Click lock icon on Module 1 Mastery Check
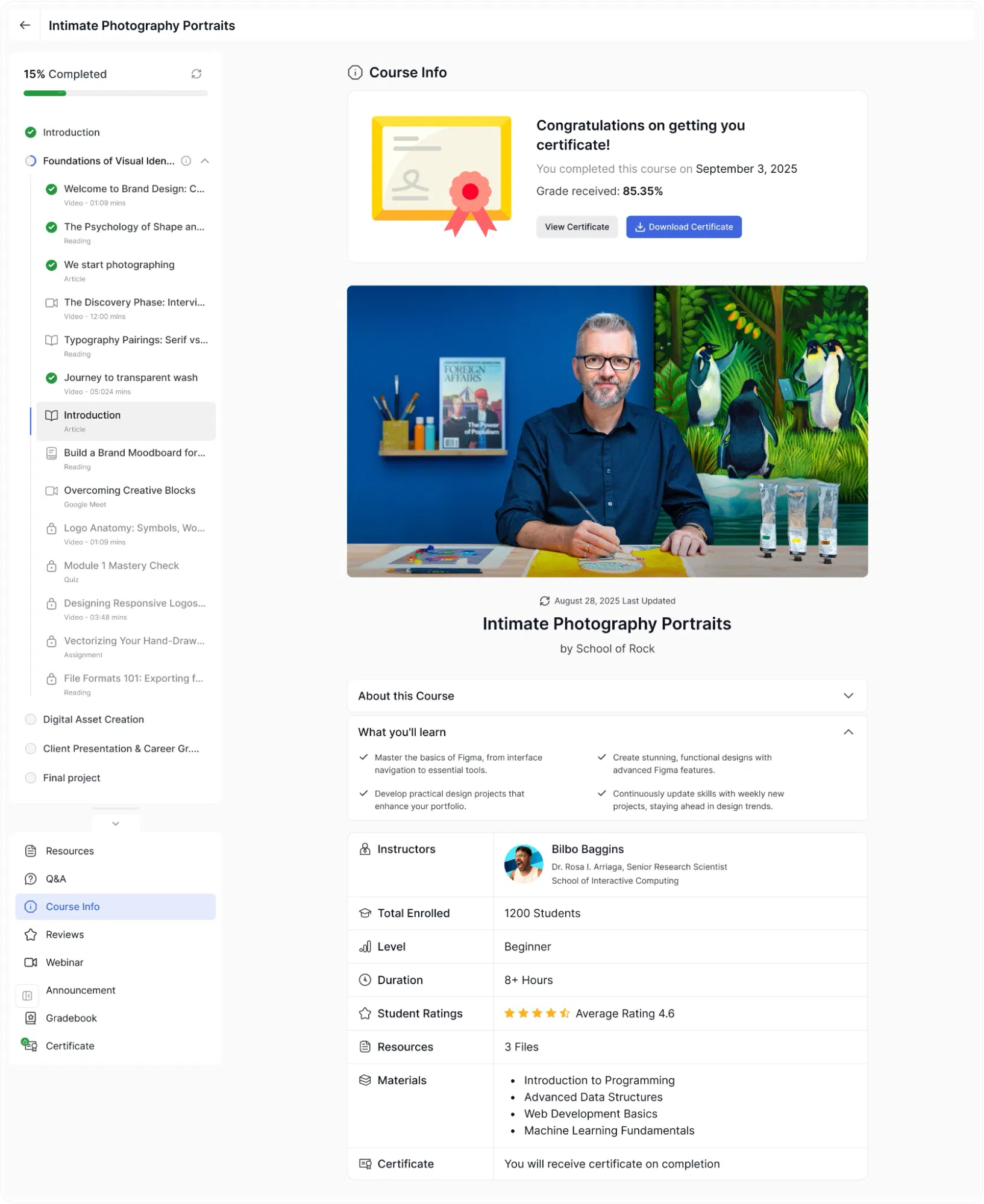This screenshot has height=1204, width=984. click(x=52, y=566)
